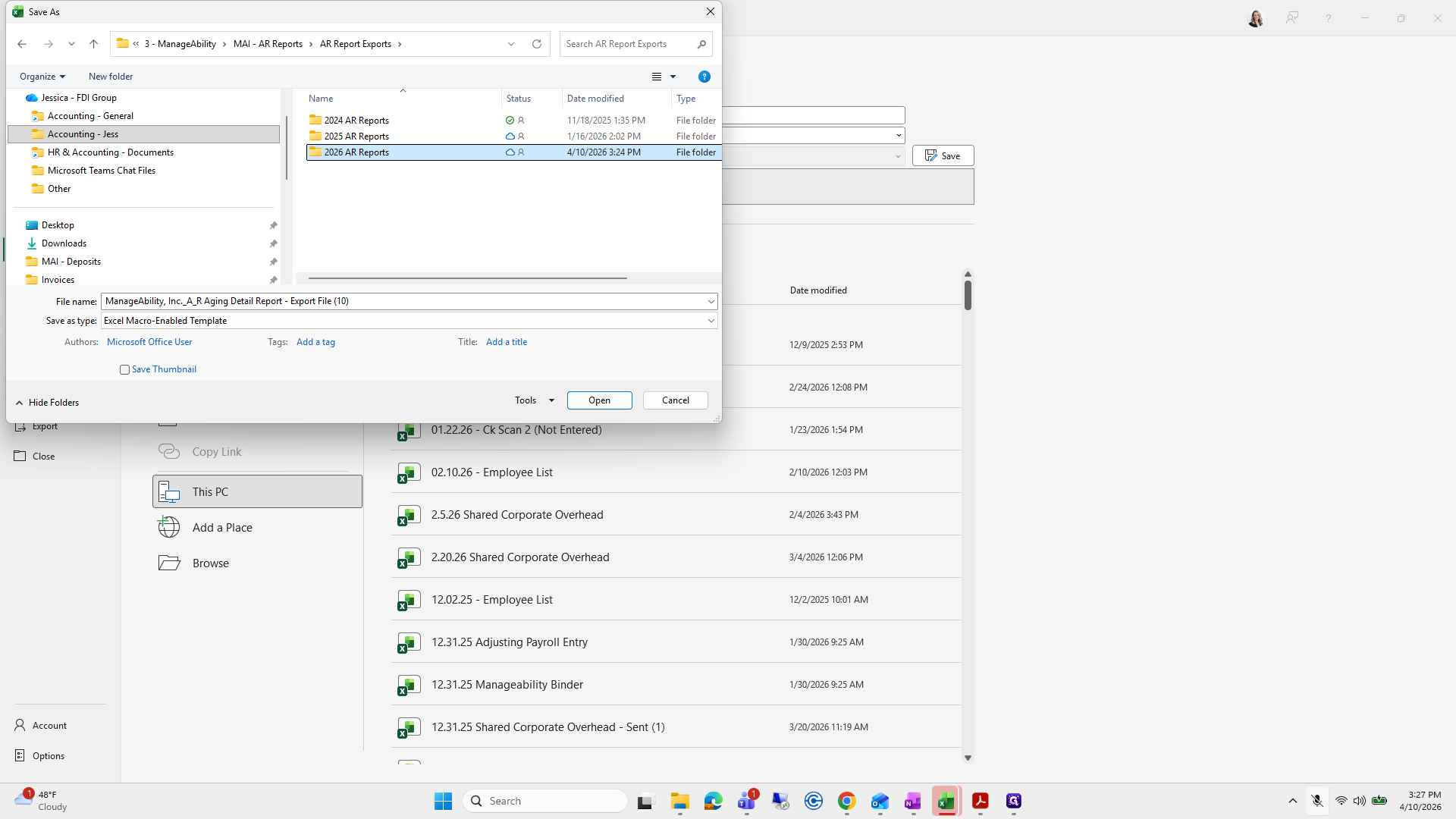Refresh the AR Report Exports folder view

click(x=537, y=44)
